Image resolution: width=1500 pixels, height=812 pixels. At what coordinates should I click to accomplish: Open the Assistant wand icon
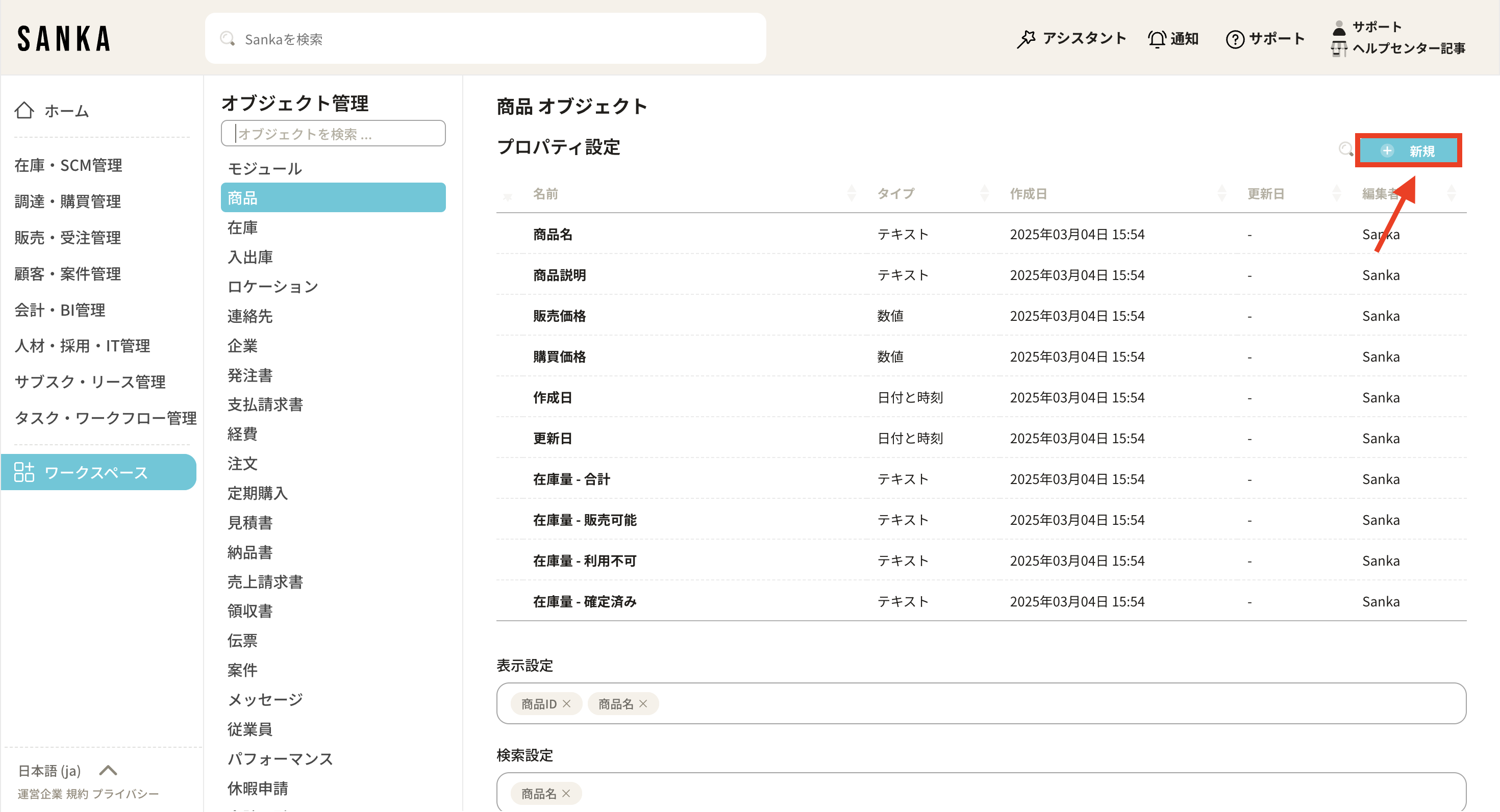point(1026,39)
